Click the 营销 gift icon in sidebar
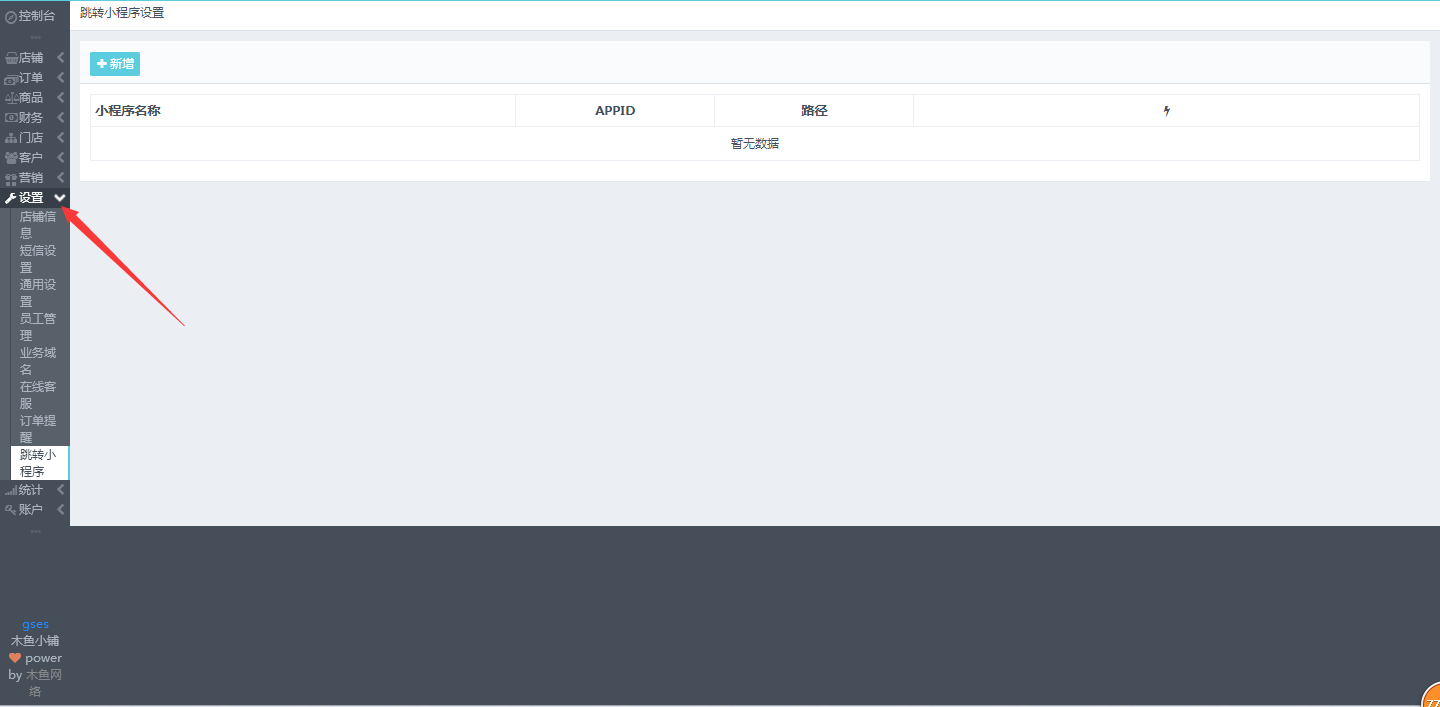This screenshot has height=707, width=1440. pyautogui.click(x=11, y=178)
